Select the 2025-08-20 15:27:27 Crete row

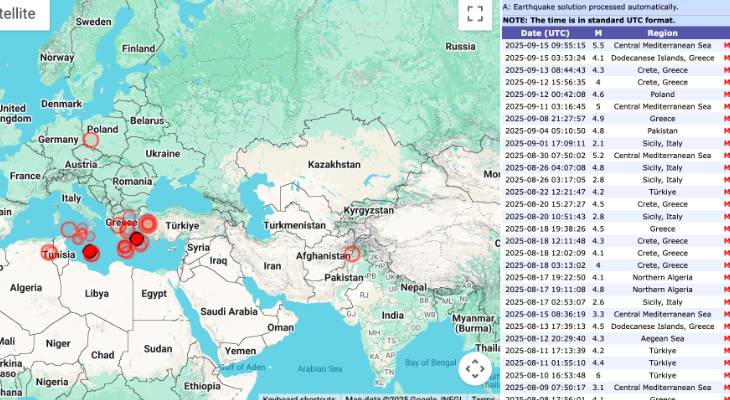pos(616,204)
